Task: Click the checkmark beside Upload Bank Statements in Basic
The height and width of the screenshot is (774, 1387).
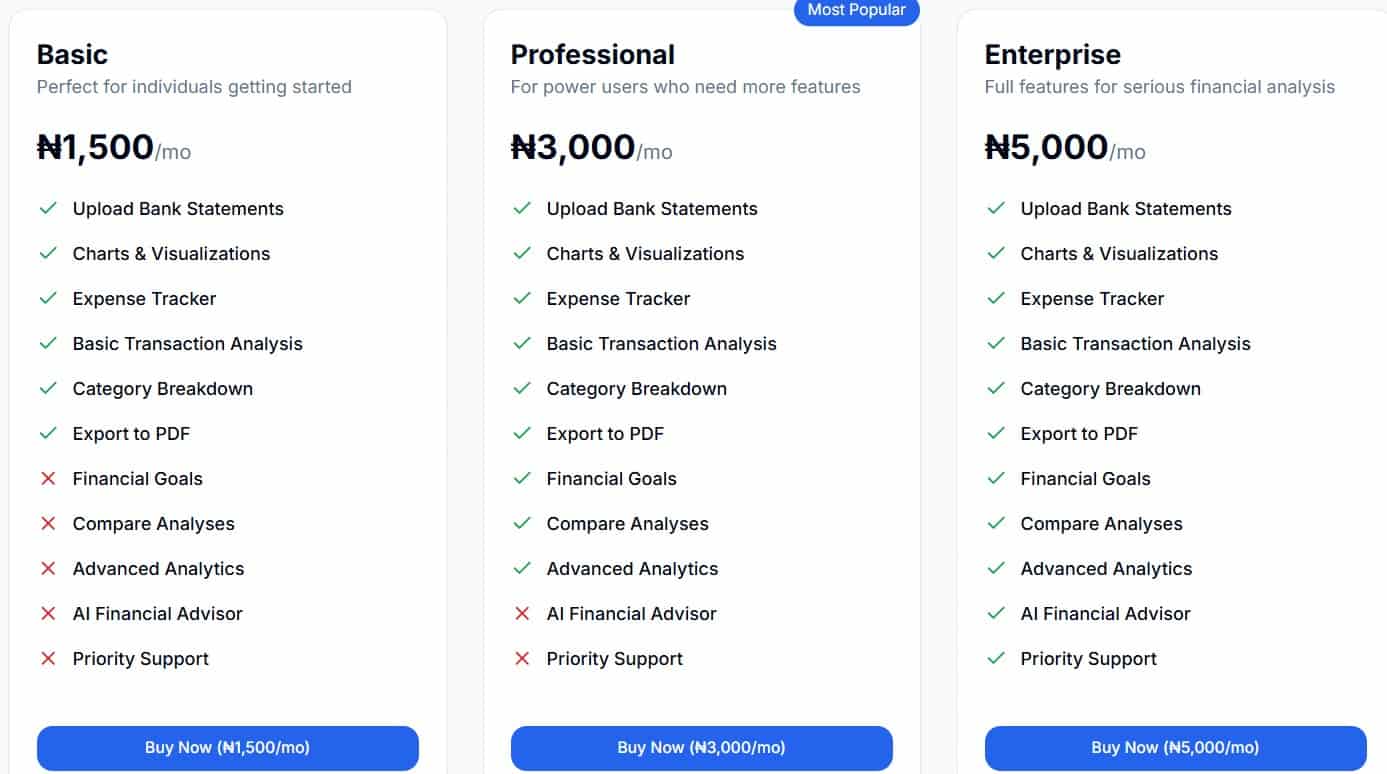Action: (x=48, y=208)
